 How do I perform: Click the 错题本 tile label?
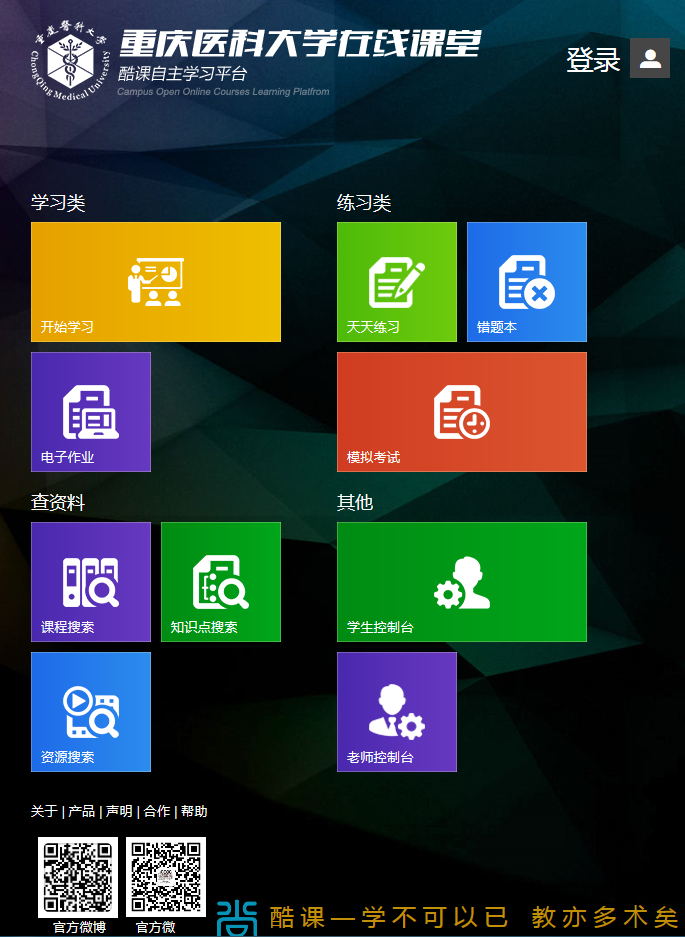click(x=496, y=327)
